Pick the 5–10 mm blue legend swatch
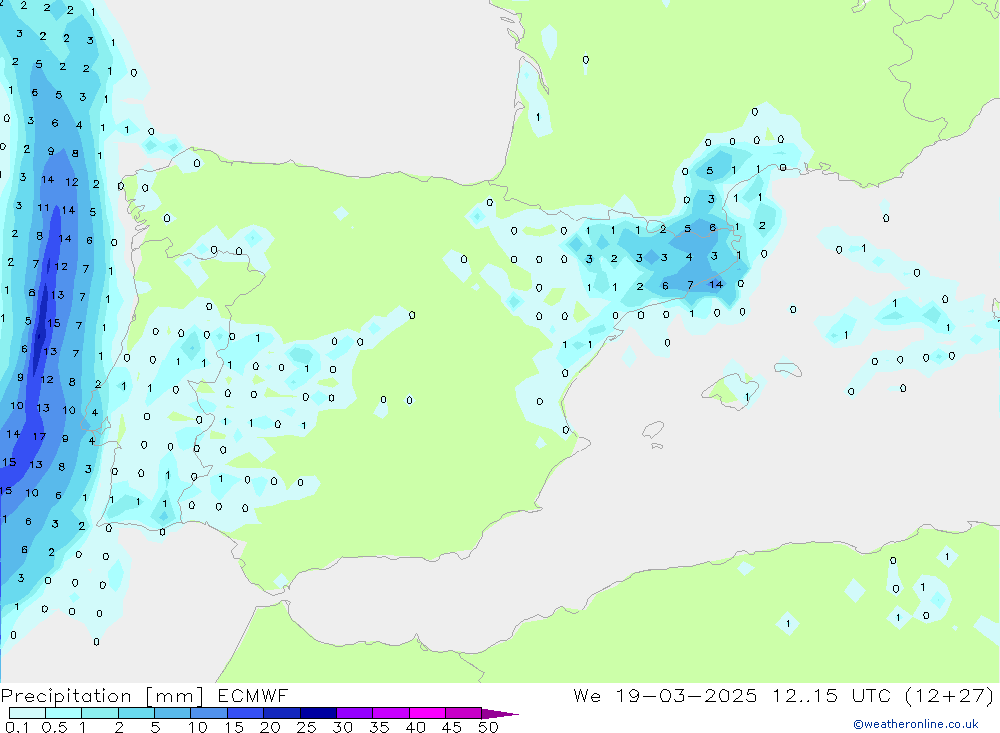Image resolution: width=1000 pixels, height=733 pixels. point(172,714)
